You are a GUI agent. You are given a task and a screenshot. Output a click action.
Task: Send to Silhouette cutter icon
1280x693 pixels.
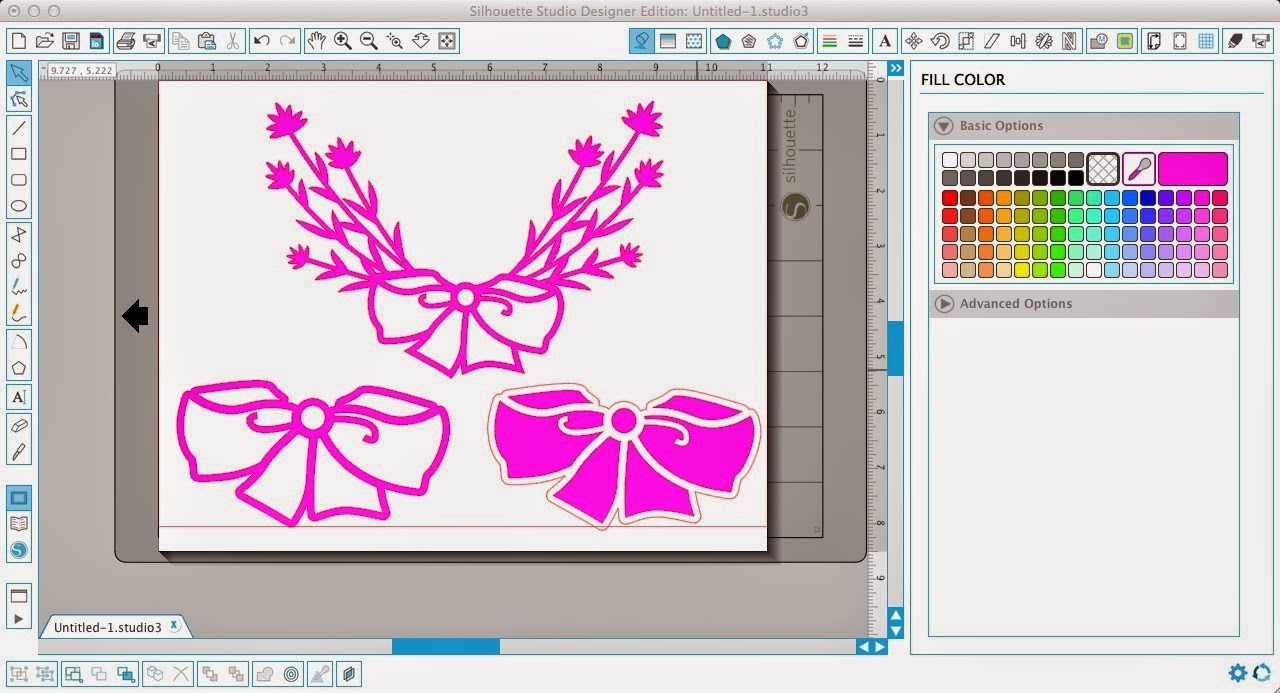point(152,41)
